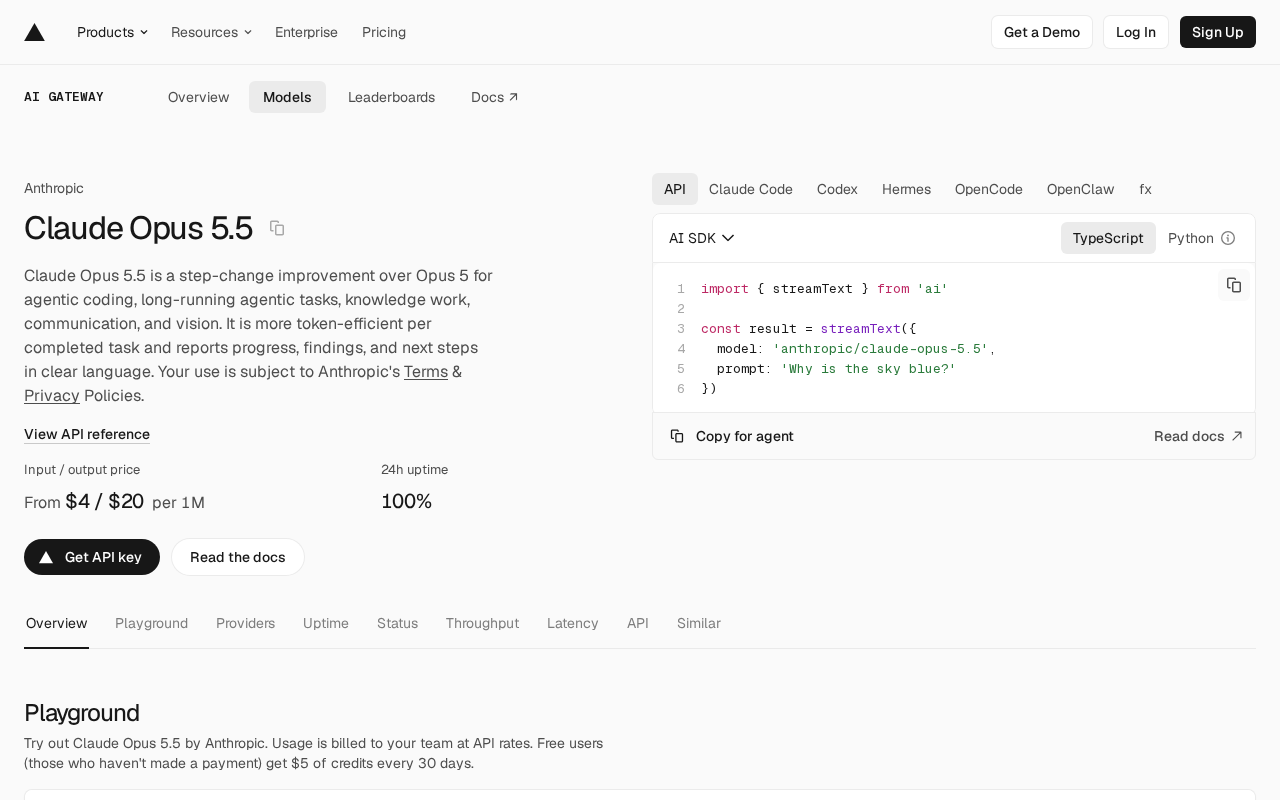Select the API code tab
Viewport: 1280px width, 800px height.
[675, 189]
